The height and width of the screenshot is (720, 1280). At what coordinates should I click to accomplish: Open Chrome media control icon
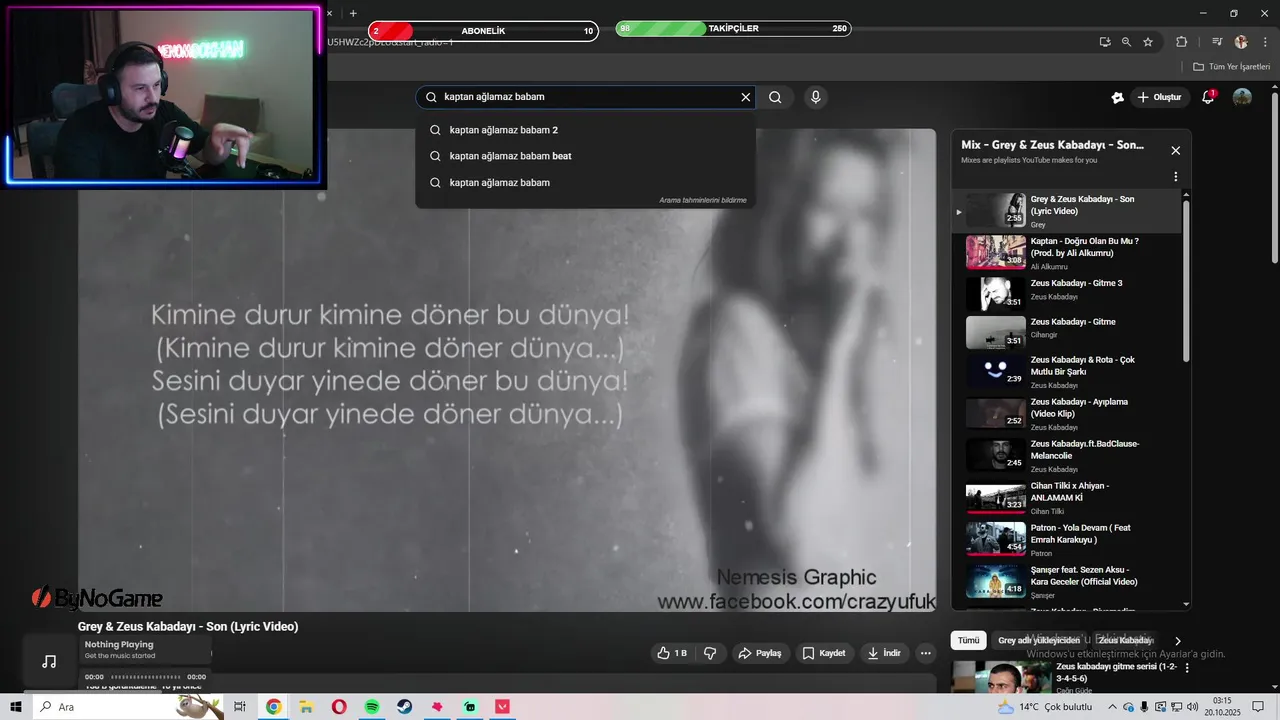pyautogui.click(x=1217, y=42)
